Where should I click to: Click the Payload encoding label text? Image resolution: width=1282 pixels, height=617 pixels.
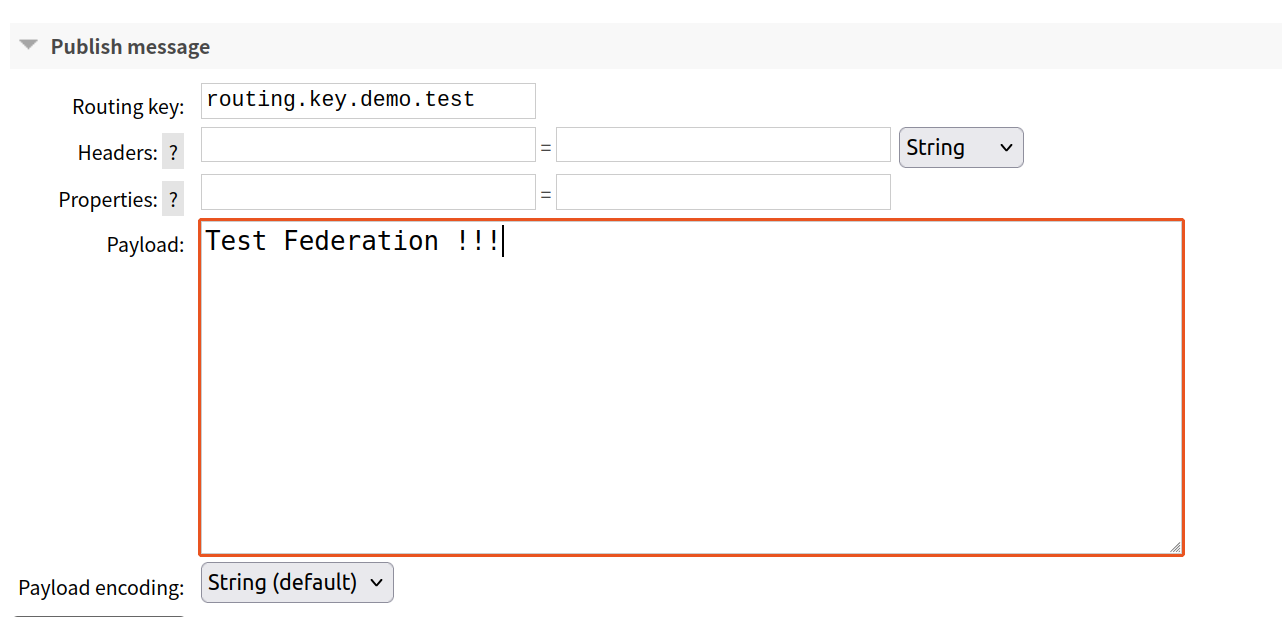tap(101, 588)
